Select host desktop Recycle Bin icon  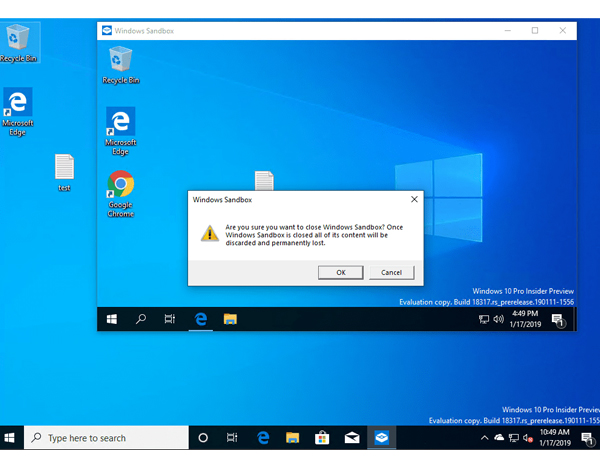pos(17,40)
